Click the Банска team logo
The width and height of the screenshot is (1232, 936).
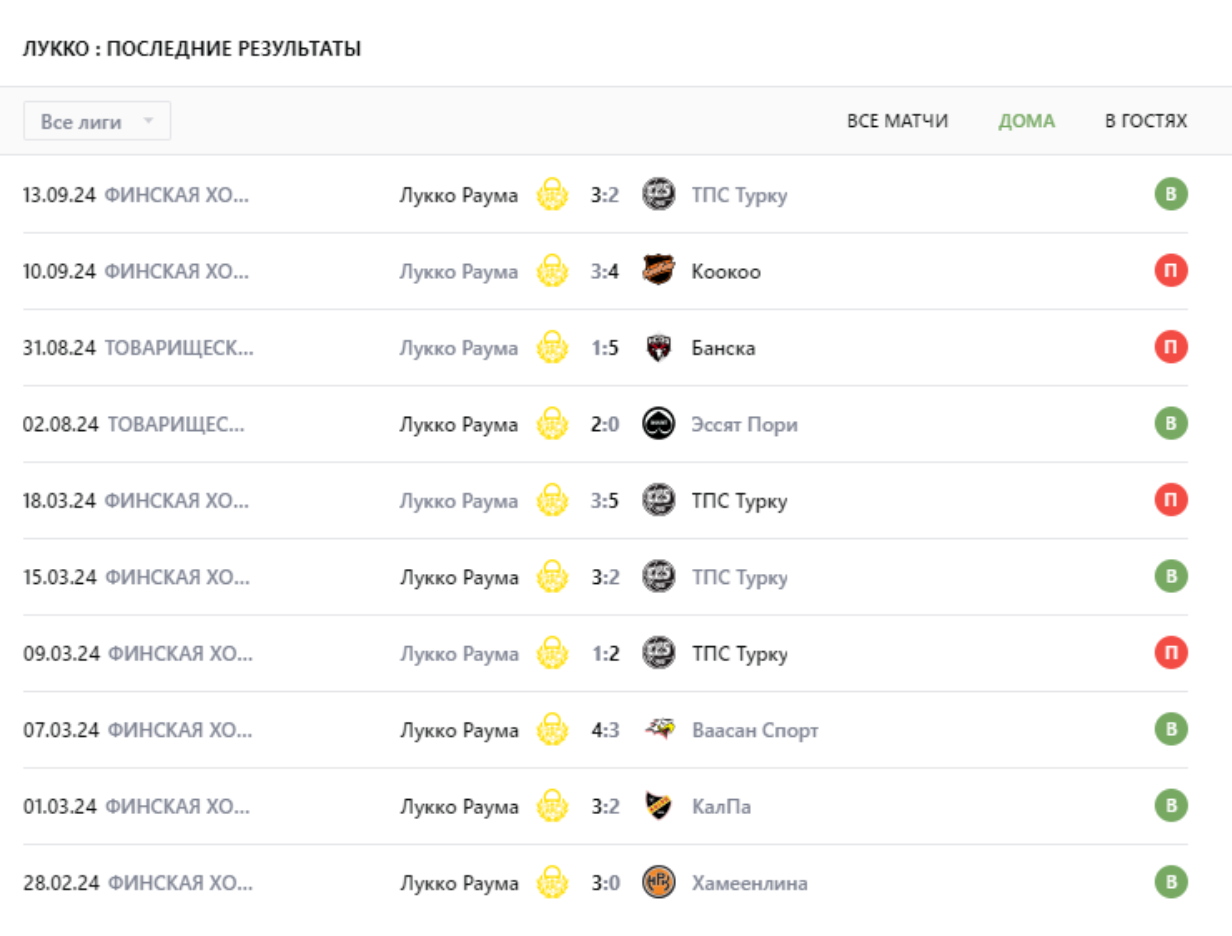[658, 348]
